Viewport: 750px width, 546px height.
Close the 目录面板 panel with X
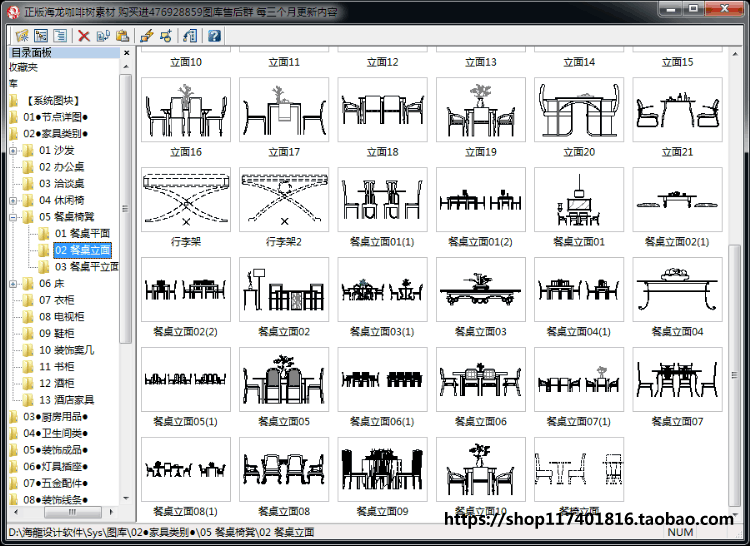126,53
